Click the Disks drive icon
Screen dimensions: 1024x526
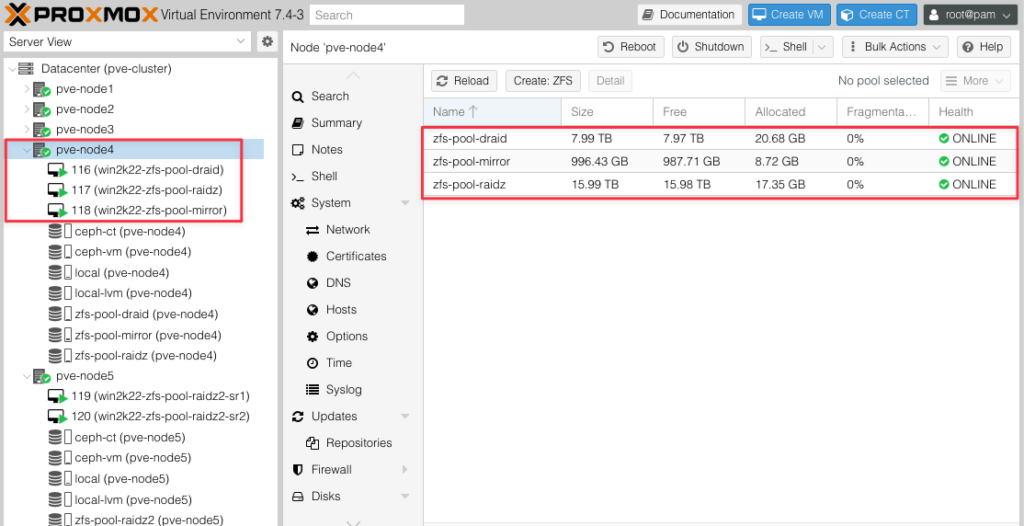click(x=298, y=497)
